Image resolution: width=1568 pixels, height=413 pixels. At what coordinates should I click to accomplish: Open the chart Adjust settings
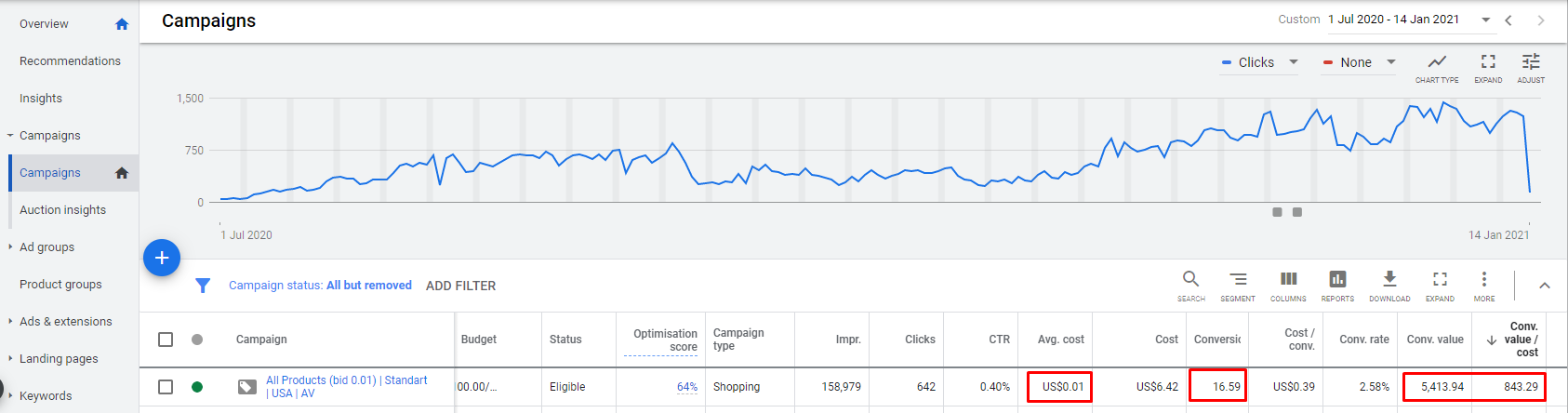1531,62
